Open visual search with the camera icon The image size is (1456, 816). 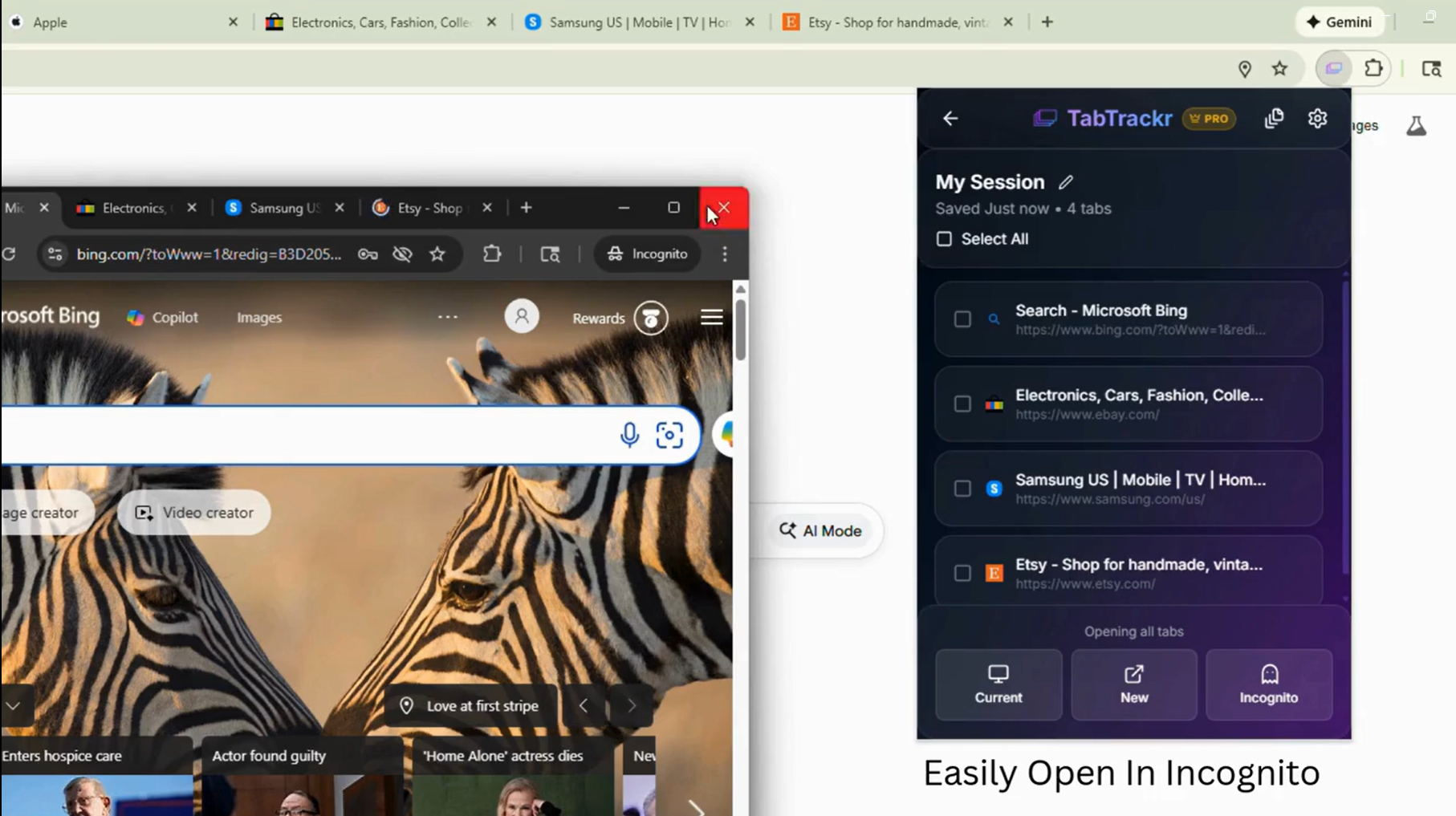(669, 435)
